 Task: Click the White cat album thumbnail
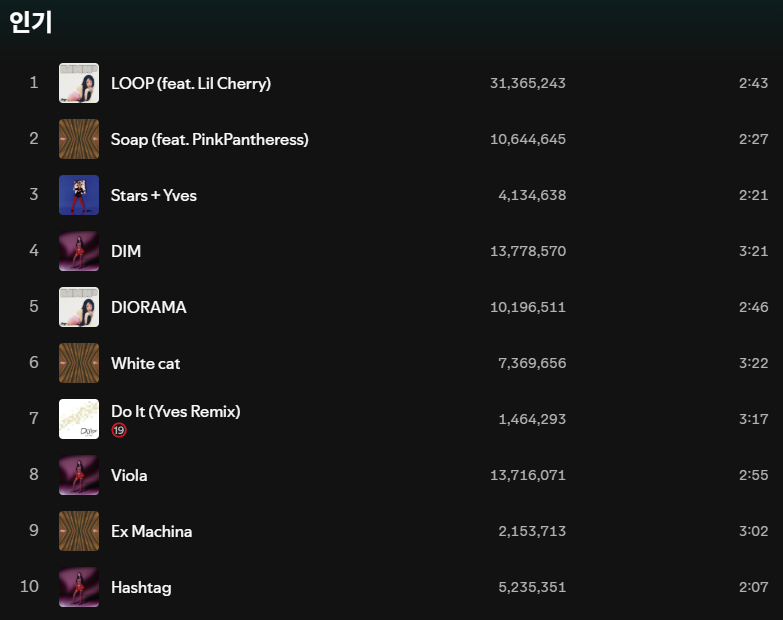[x=79, y=363]
